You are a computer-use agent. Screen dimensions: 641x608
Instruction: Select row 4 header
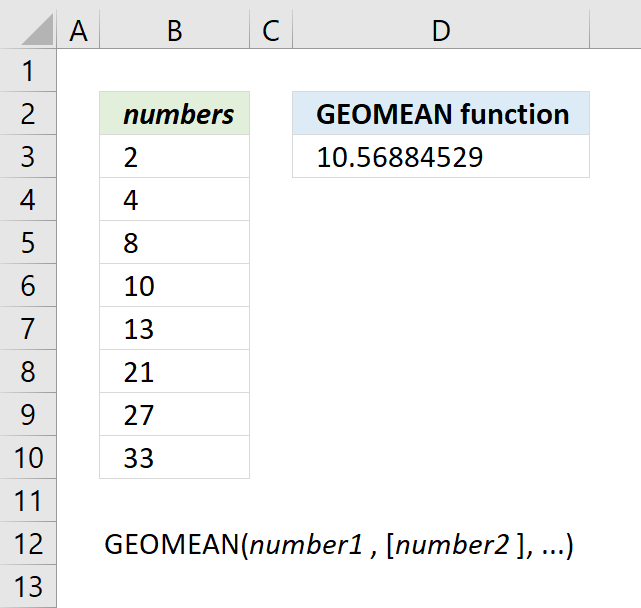point(28,200)
